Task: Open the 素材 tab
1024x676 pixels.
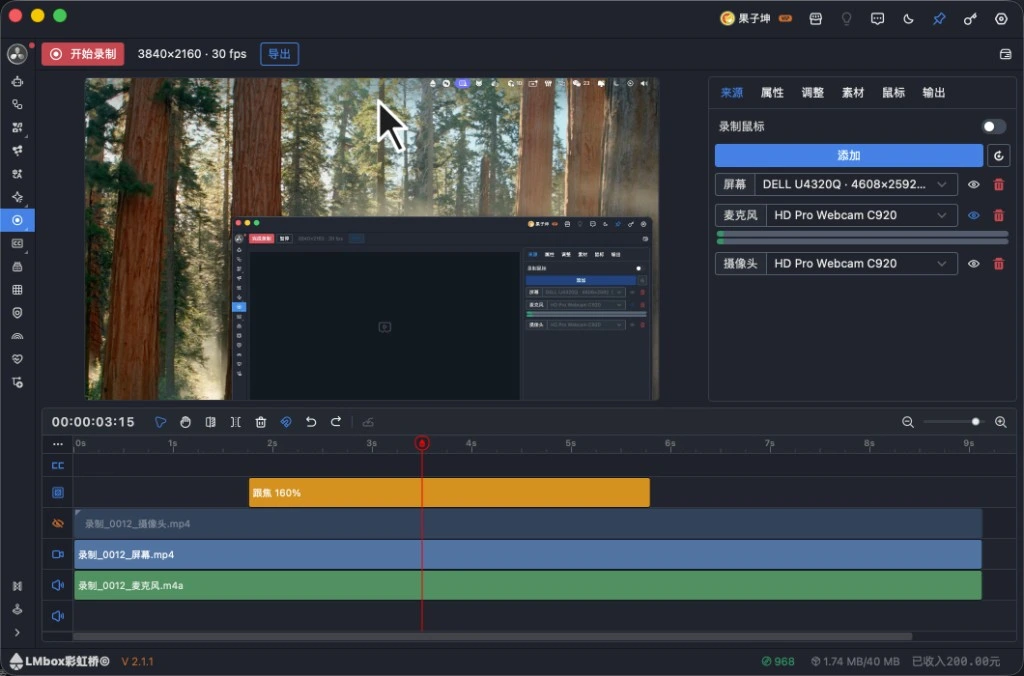Action: [853, 93]
